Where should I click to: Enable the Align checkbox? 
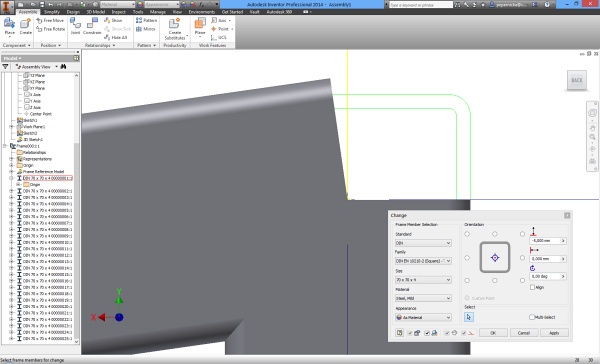click(x=532, y=287)
